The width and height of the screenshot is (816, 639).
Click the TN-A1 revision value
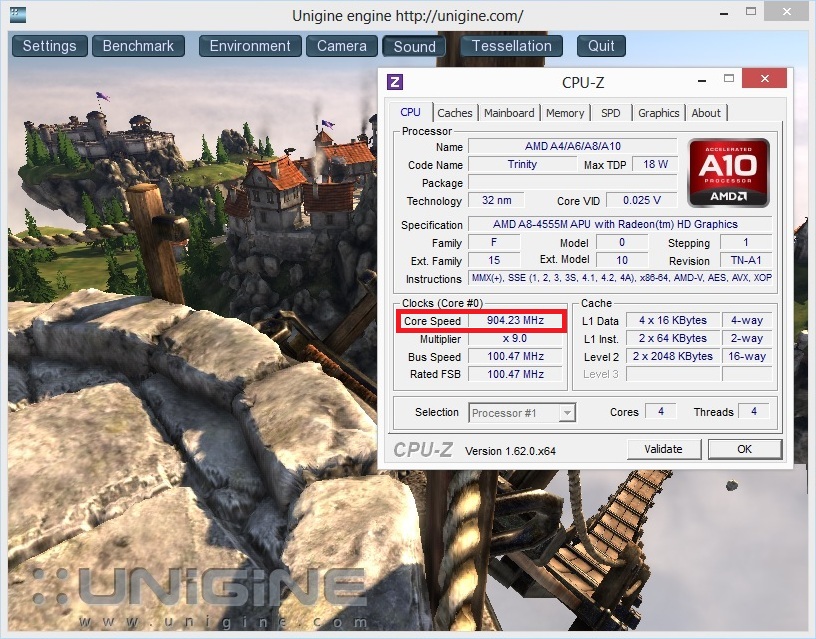746,260
